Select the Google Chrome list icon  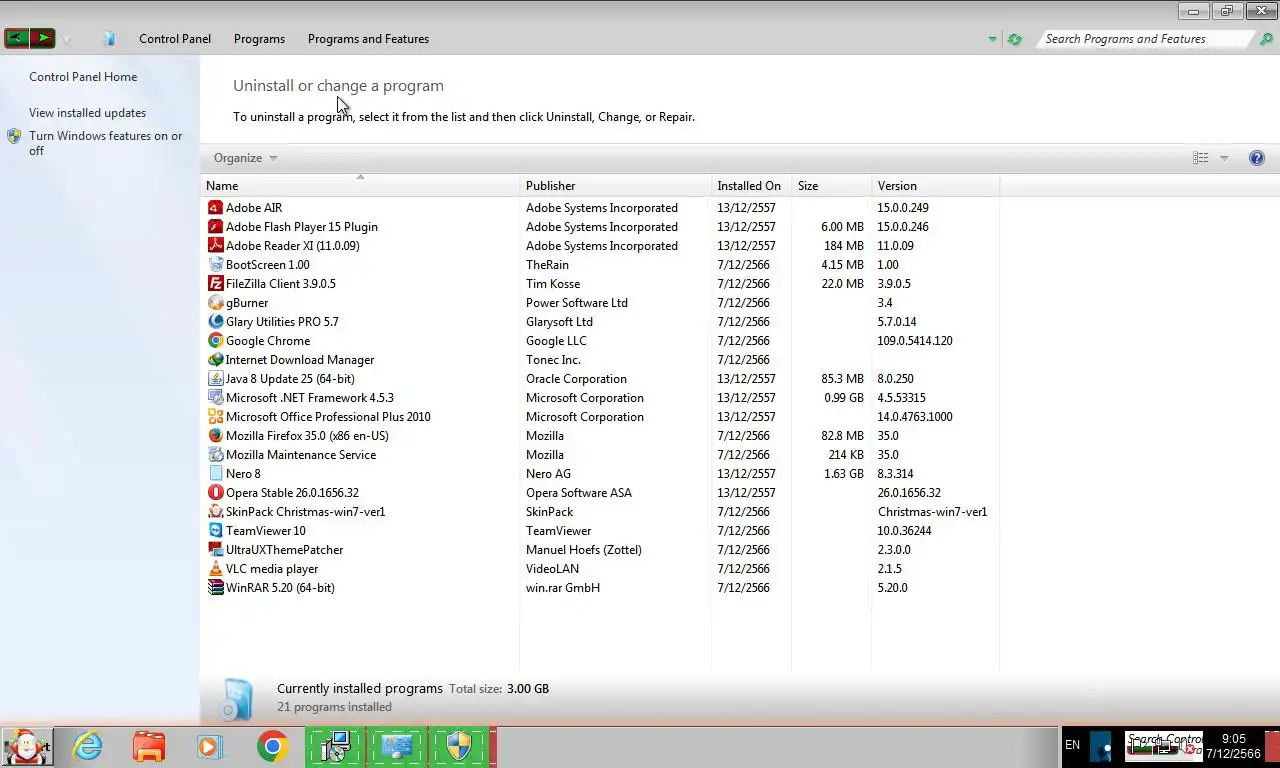215,341
